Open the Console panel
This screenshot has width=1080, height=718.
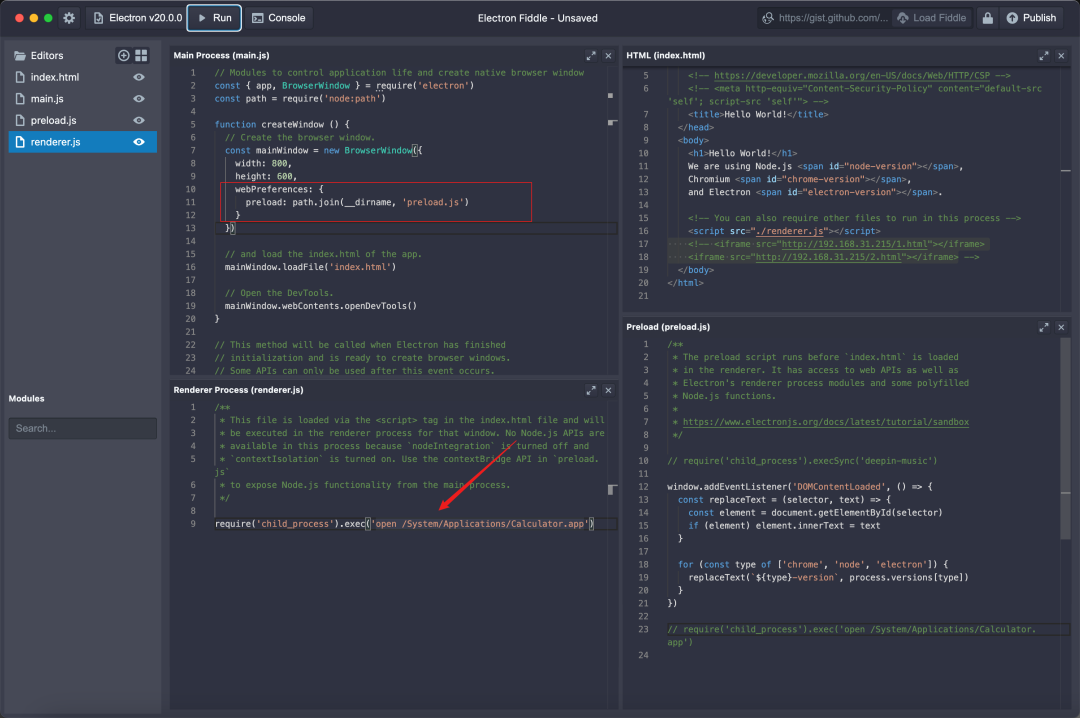[x=278, y=18]
